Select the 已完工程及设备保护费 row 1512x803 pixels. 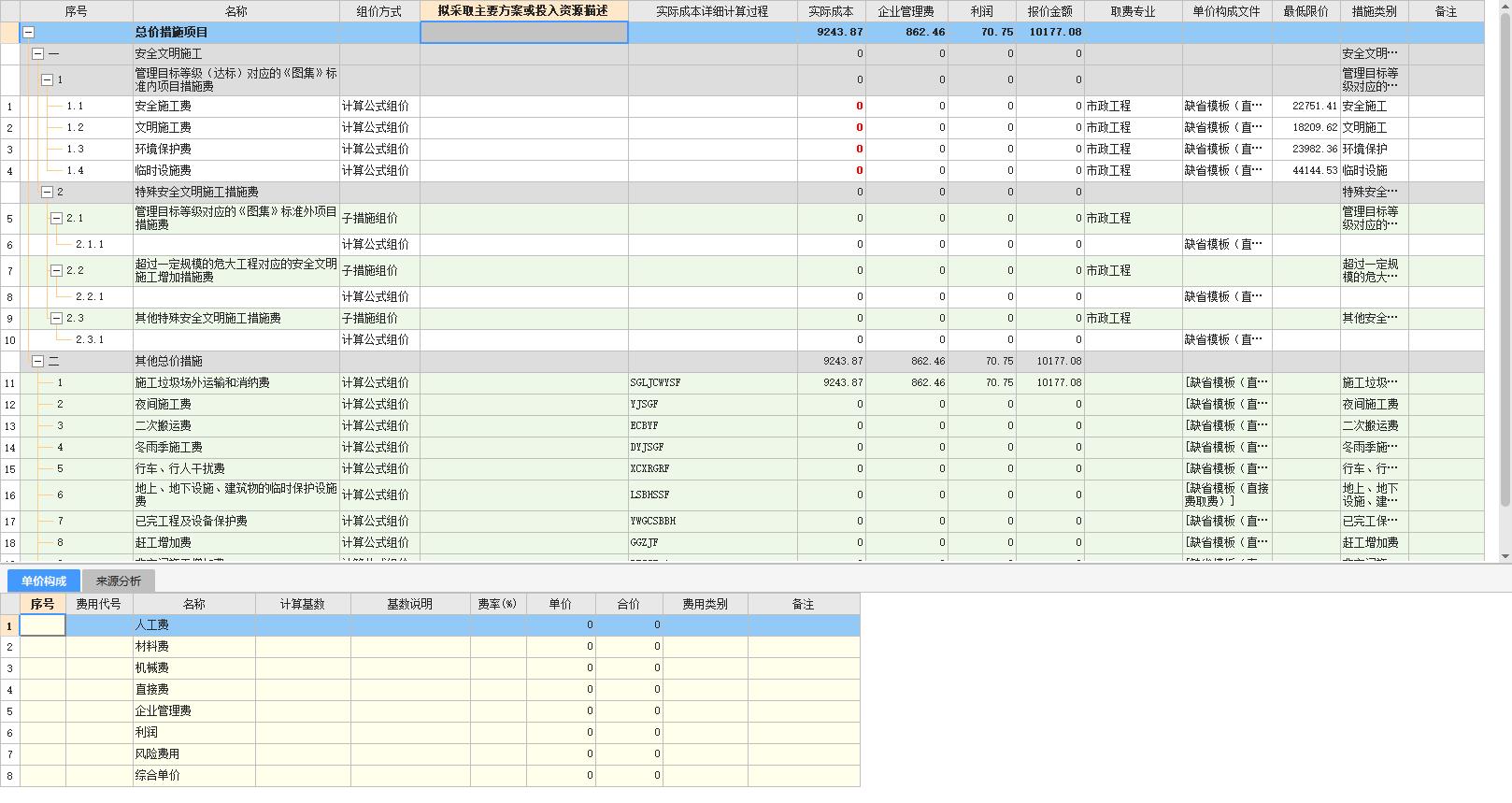click(x=742, y=522)
